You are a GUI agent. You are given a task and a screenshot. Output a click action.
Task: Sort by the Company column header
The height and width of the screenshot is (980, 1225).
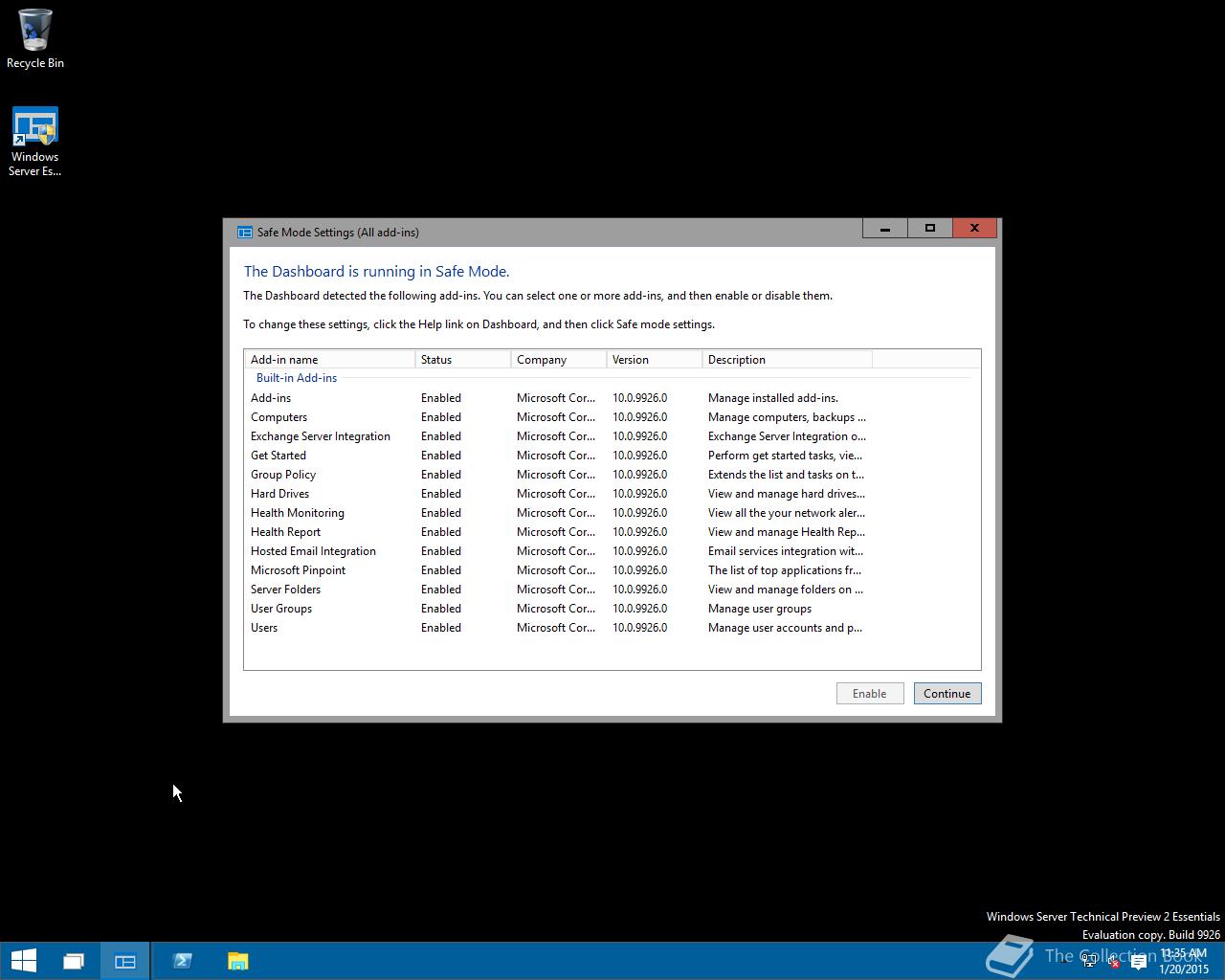559,360
